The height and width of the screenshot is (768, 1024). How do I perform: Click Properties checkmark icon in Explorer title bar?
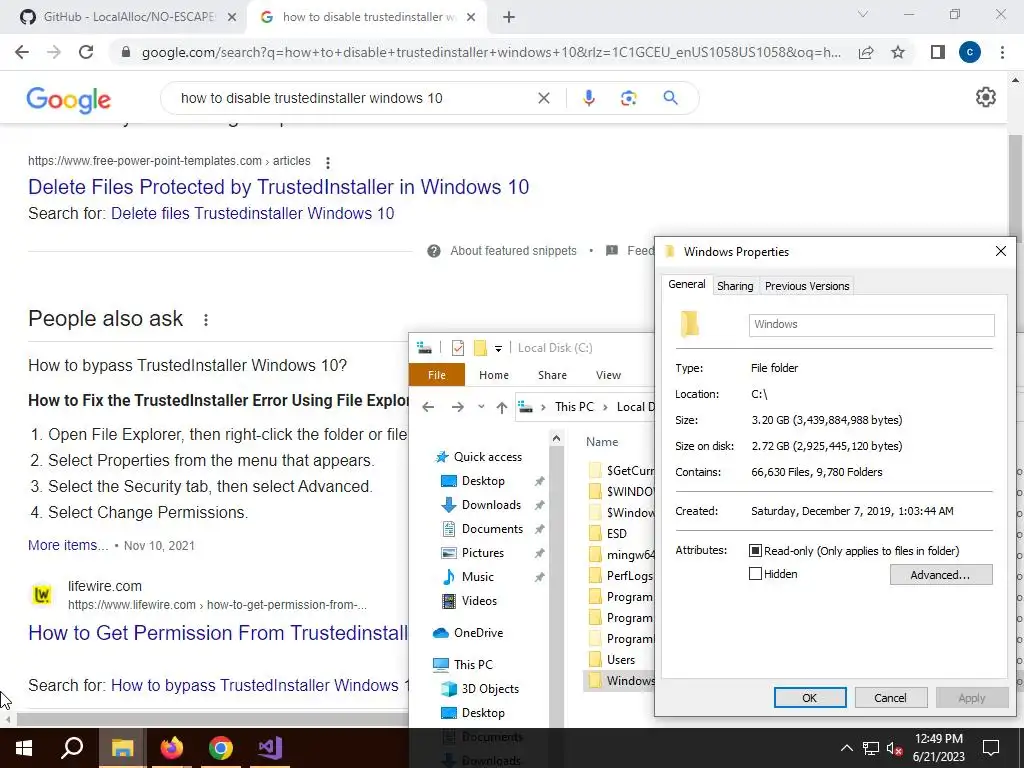point(458,348)
